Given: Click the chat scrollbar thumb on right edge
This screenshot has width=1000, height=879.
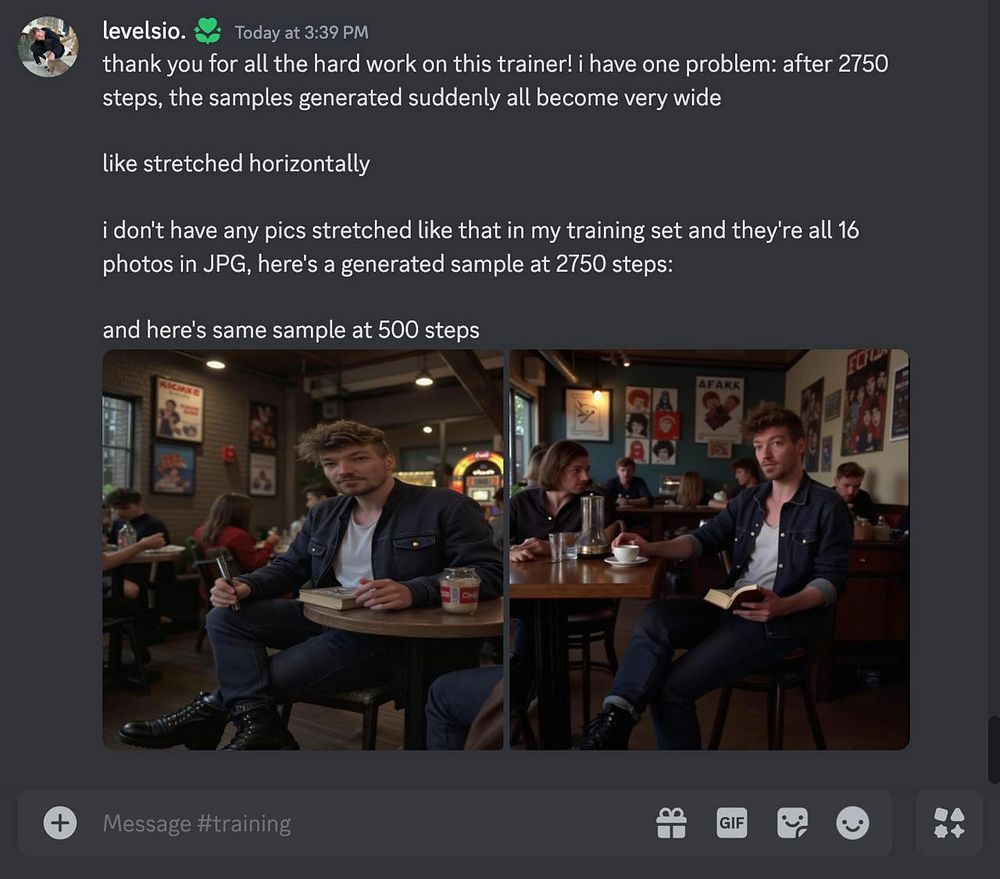Looking at the screenshot, I should point(994,750).
